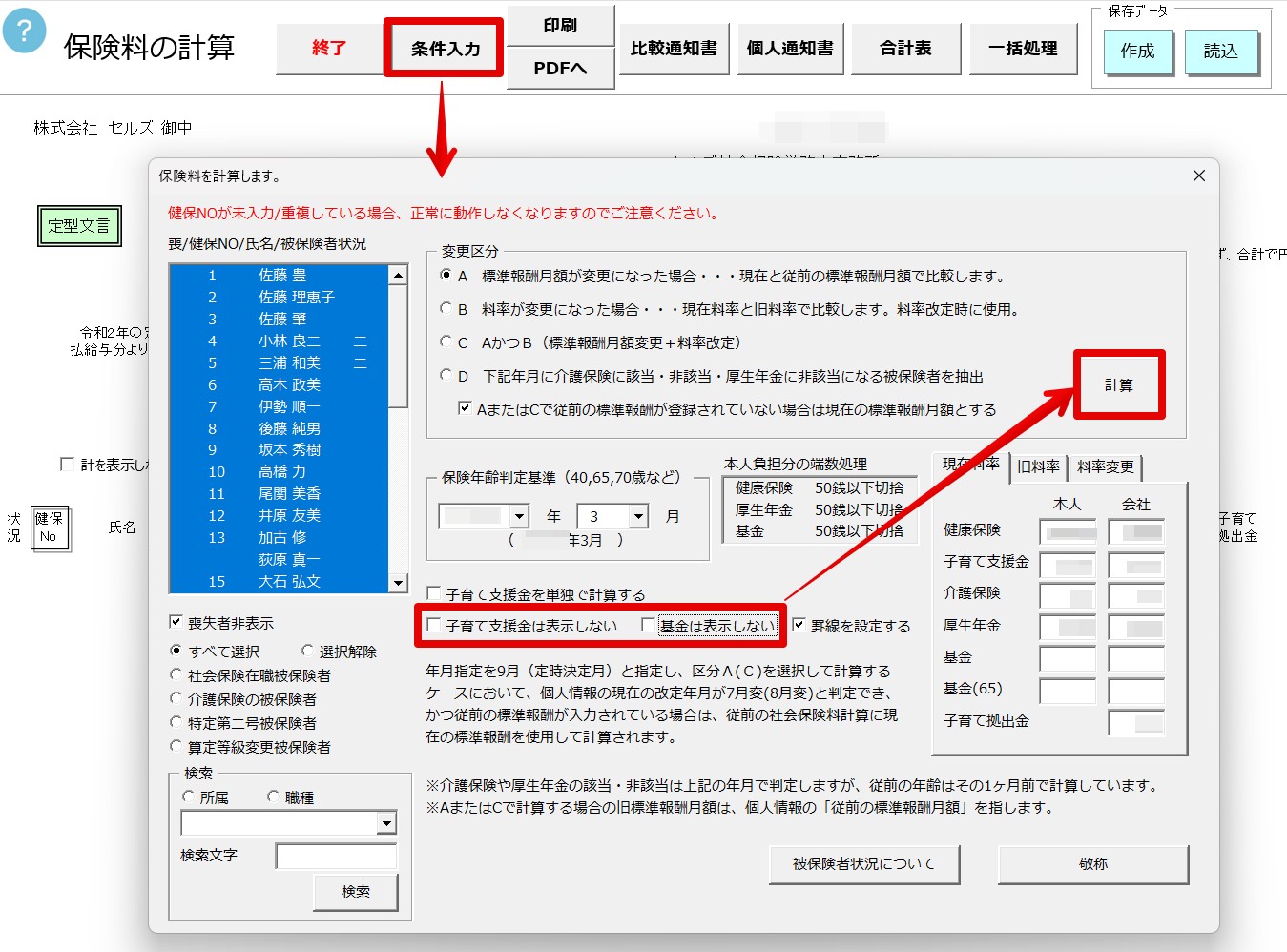
Task: Click the 検索文字 input field
Action: (x=336, y=856)
